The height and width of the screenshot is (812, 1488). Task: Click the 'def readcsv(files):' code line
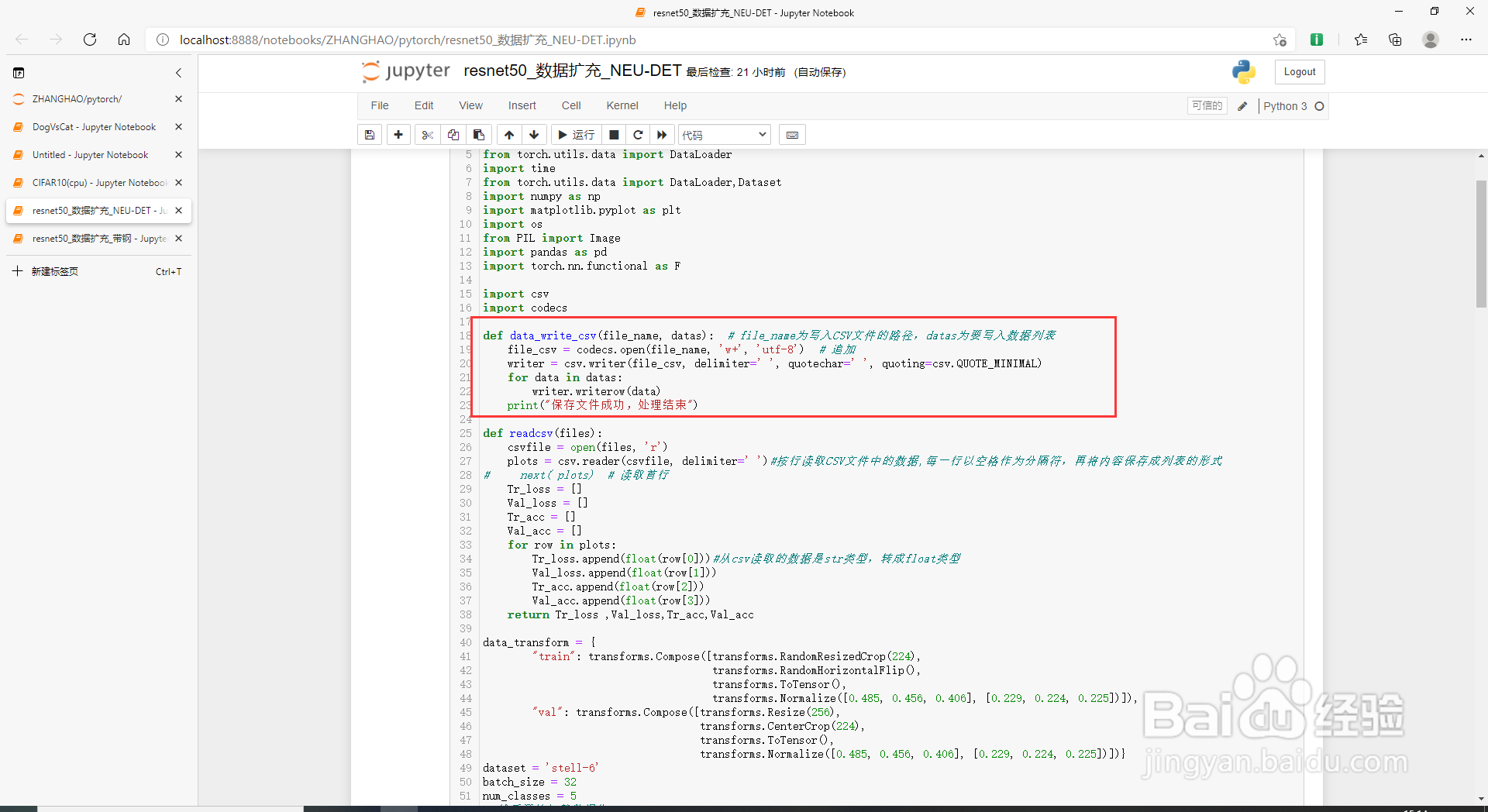tap(542, 433)
